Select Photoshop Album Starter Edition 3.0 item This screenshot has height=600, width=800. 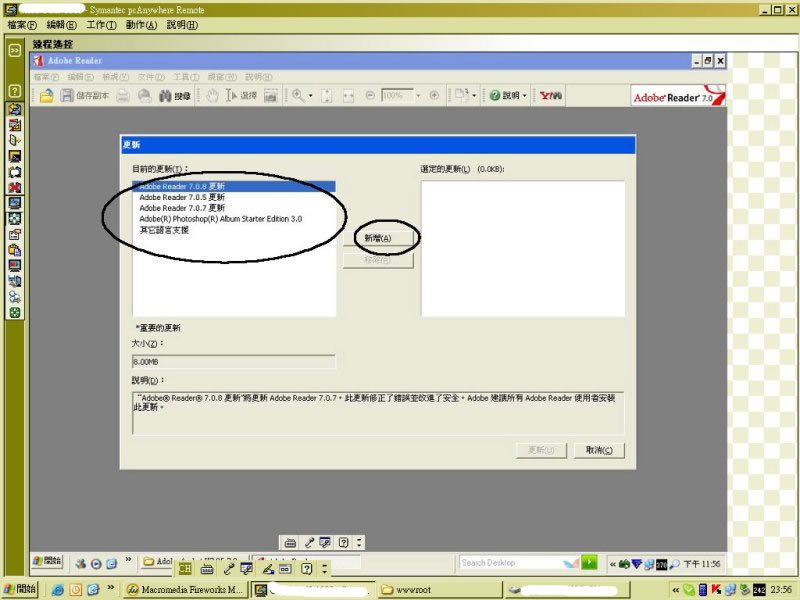click(234, 219)
